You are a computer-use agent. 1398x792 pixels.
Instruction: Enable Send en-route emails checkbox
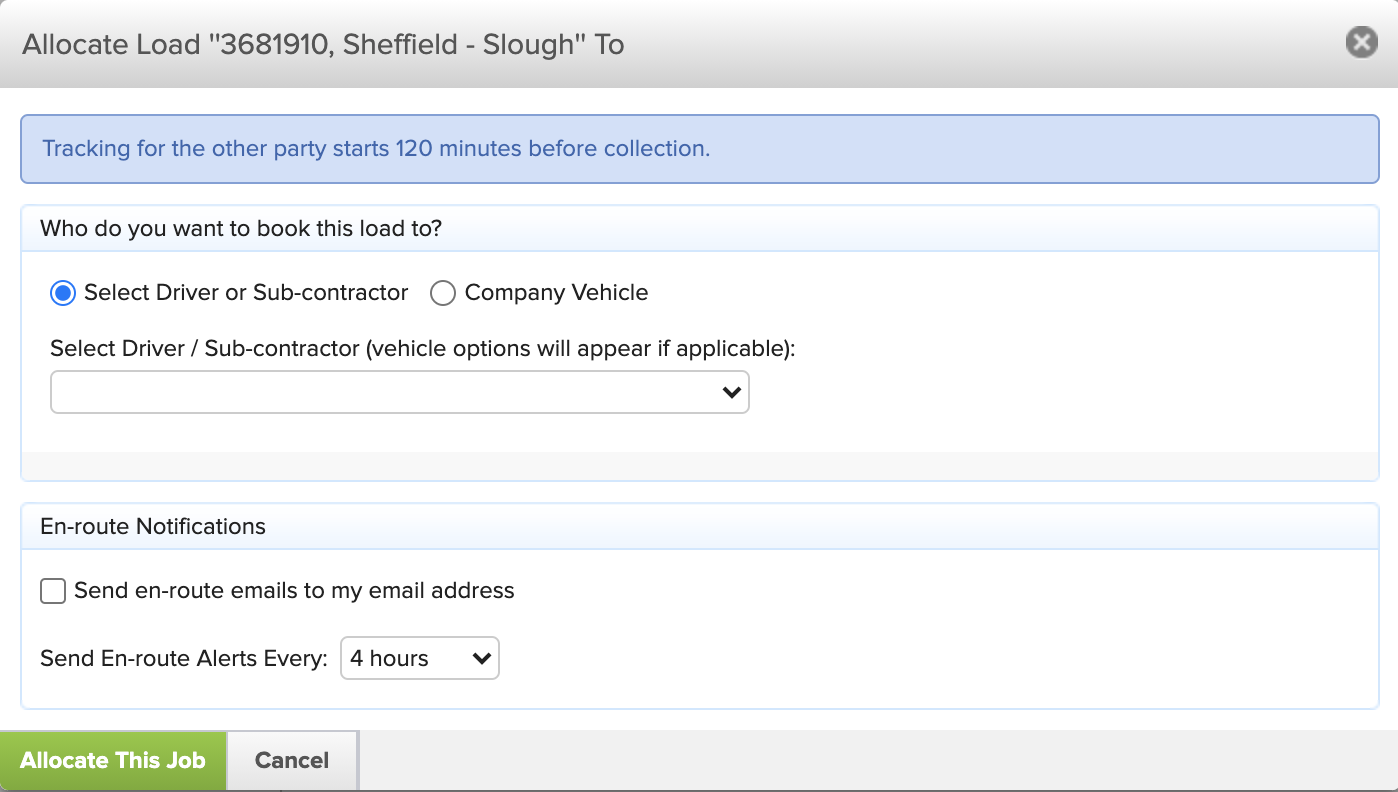(x=53, y=591)
